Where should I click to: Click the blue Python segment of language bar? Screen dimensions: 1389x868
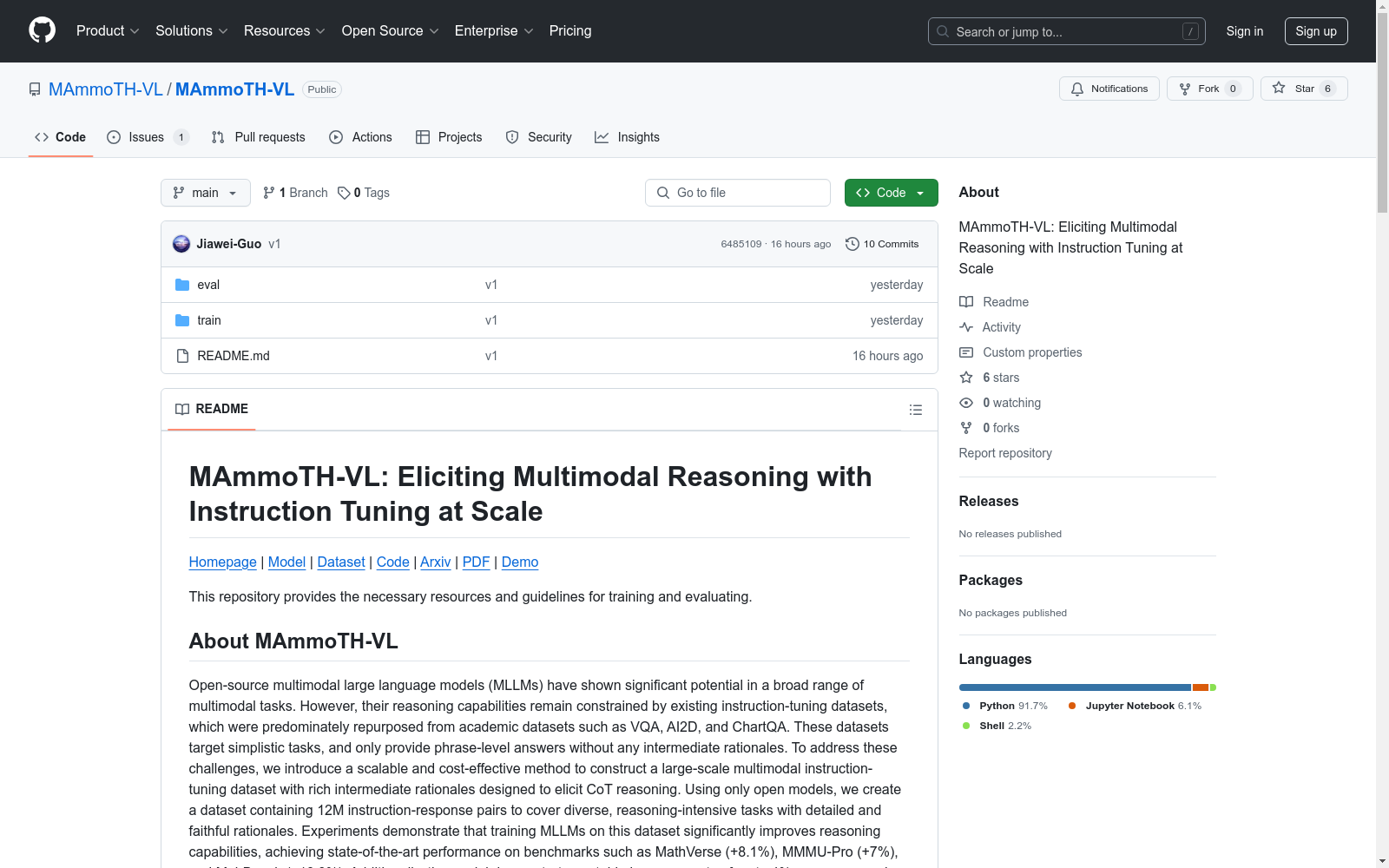(1075, 687)
